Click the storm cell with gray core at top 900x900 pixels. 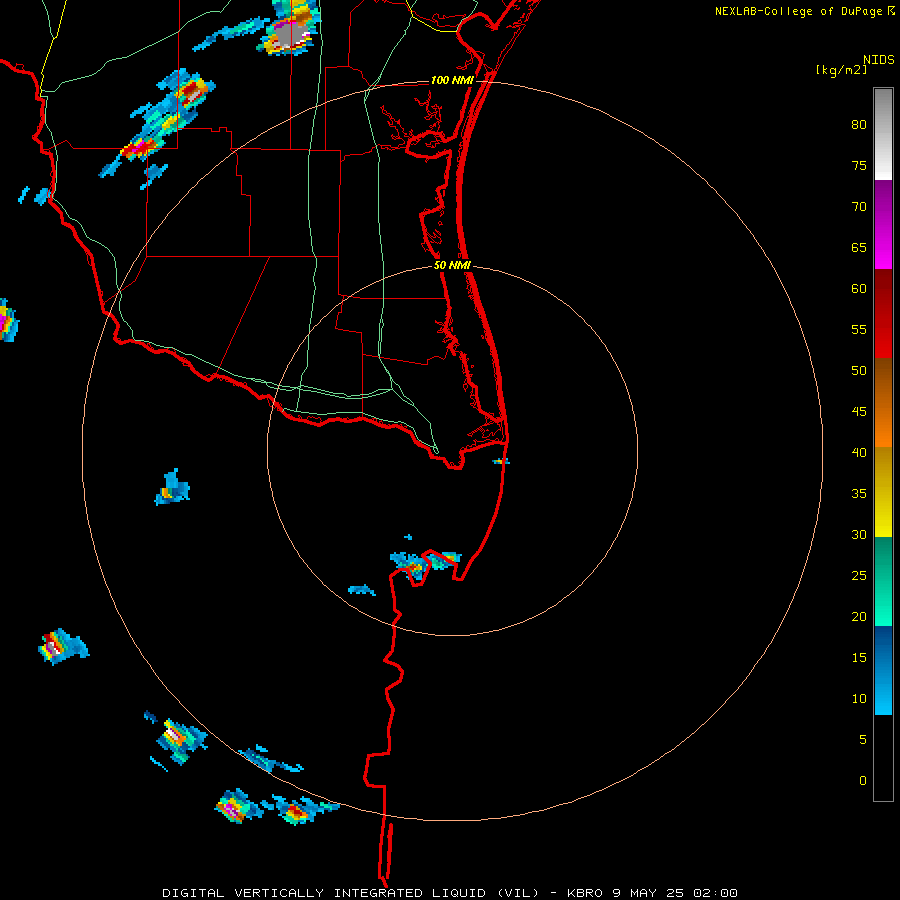290,30
